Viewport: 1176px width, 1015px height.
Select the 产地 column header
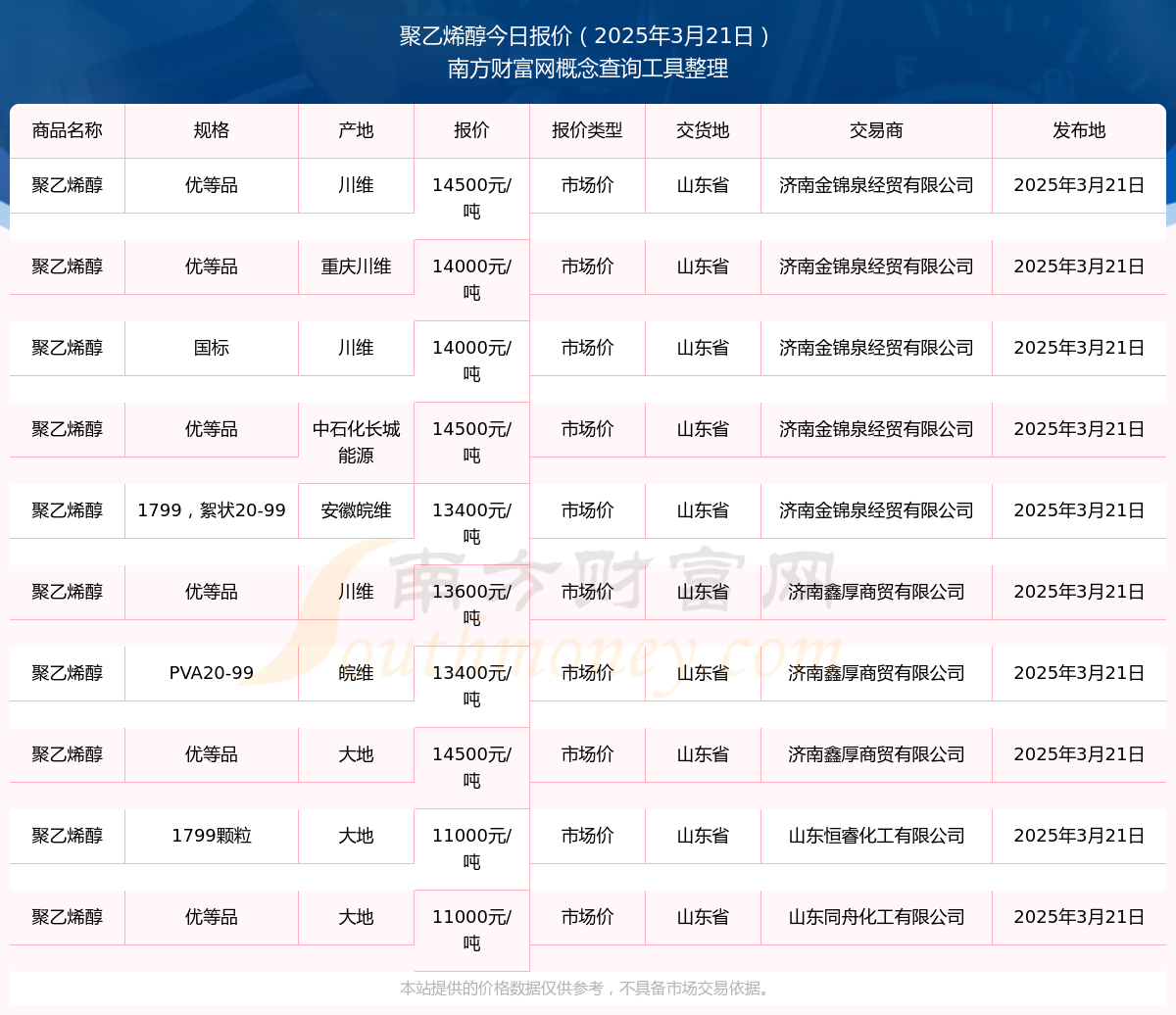point(356,130)
